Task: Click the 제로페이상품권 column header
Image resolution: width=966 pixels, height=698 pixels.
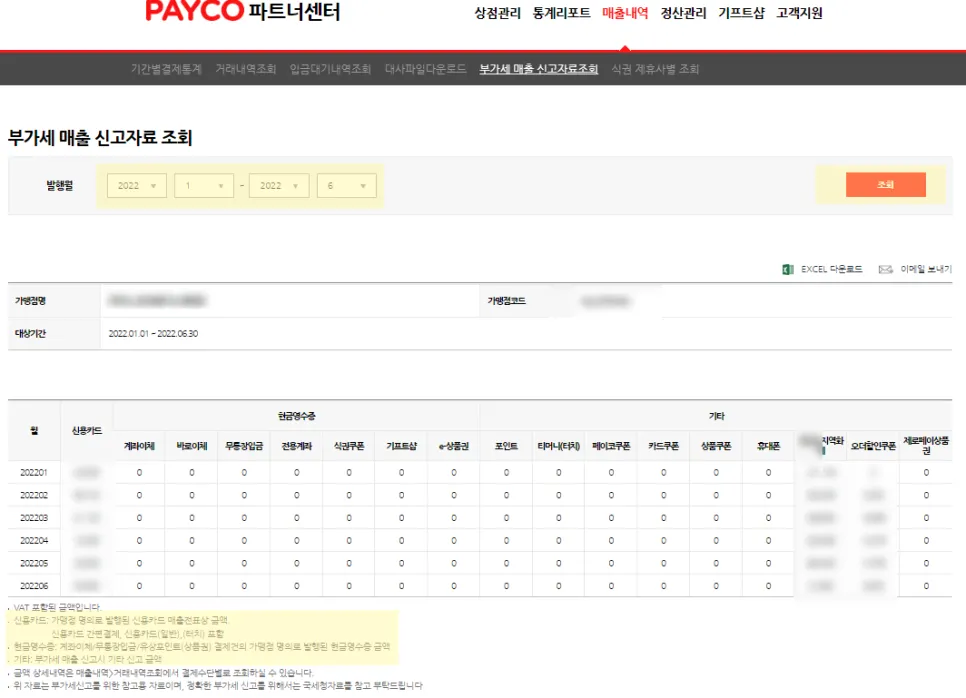Action: [926, 445]
